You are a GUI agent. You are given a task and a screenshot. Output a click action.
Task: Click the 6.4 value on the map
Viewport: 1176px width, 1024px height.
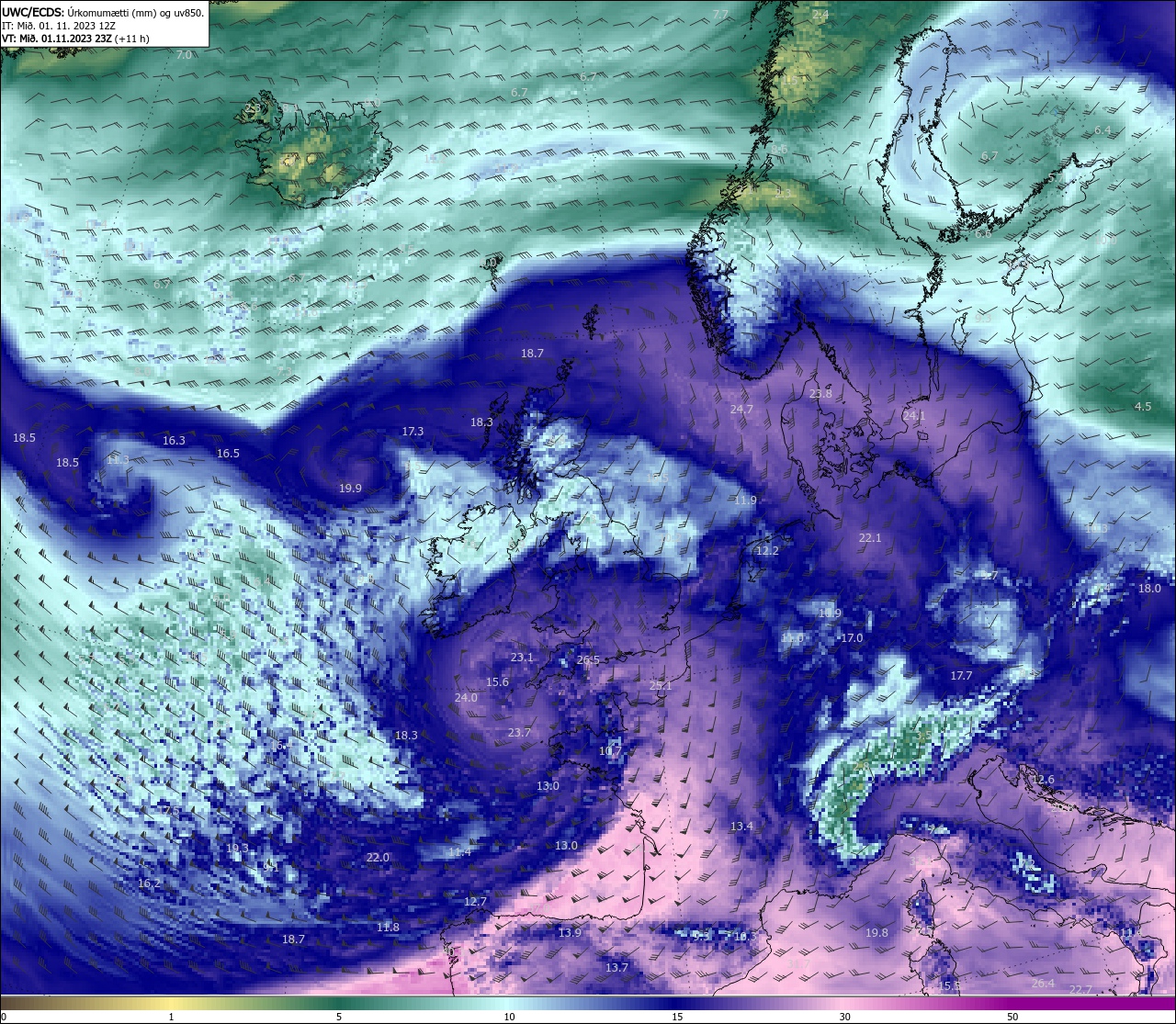point(1102,130)
